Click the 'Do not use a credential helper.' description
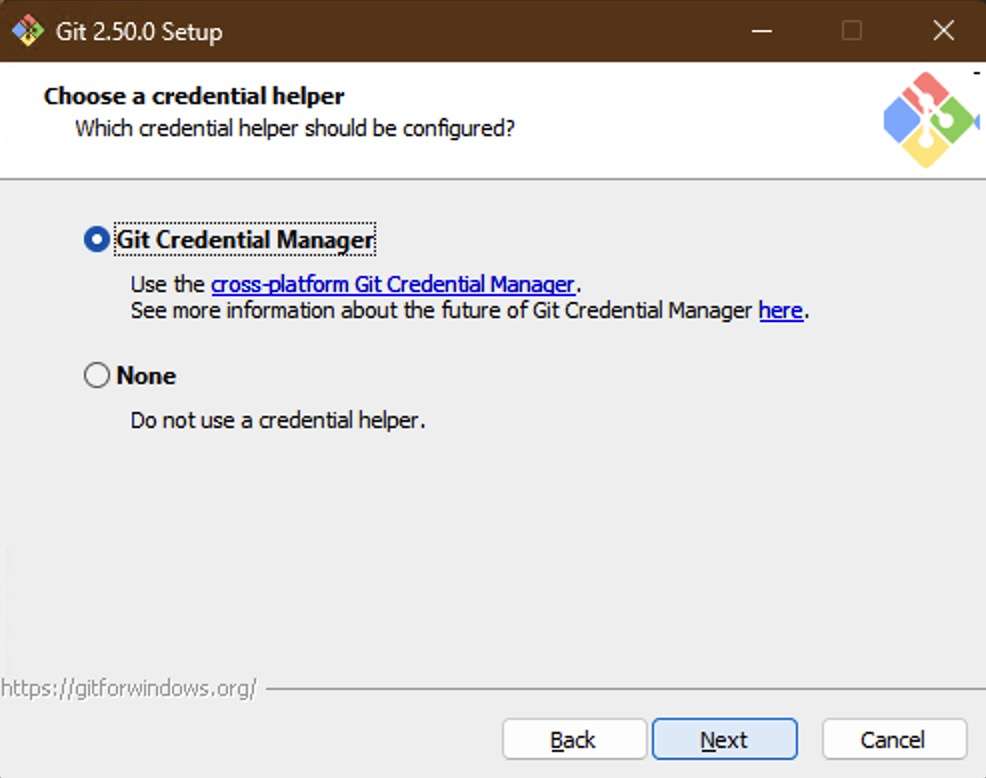This screenshot has height=778, width=986. pos(278,420)
